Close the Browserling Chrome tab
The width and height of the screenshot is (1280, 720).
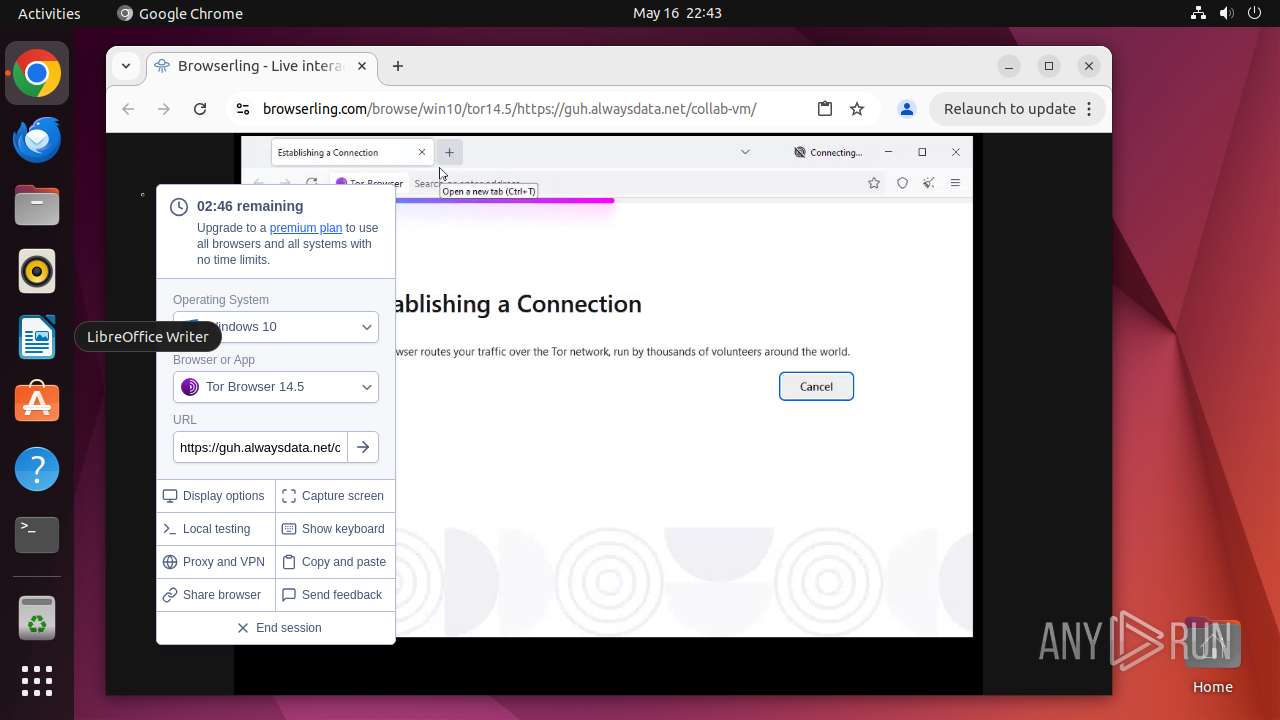tap(362, 66)
